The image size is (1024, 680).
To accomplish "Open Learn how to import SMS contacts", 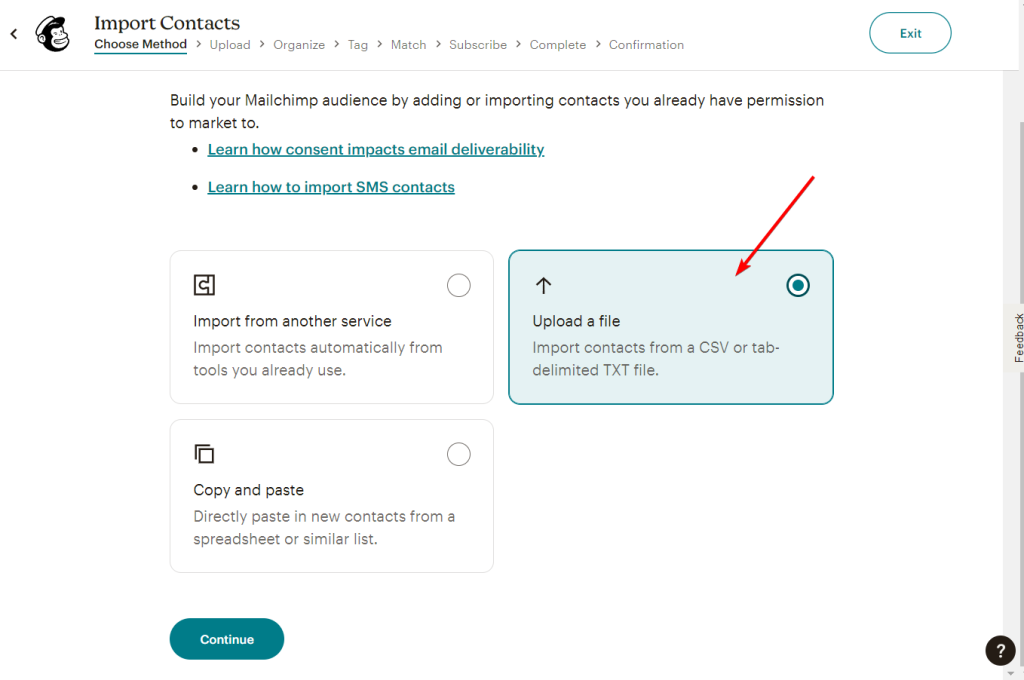I will coord(331,187).
